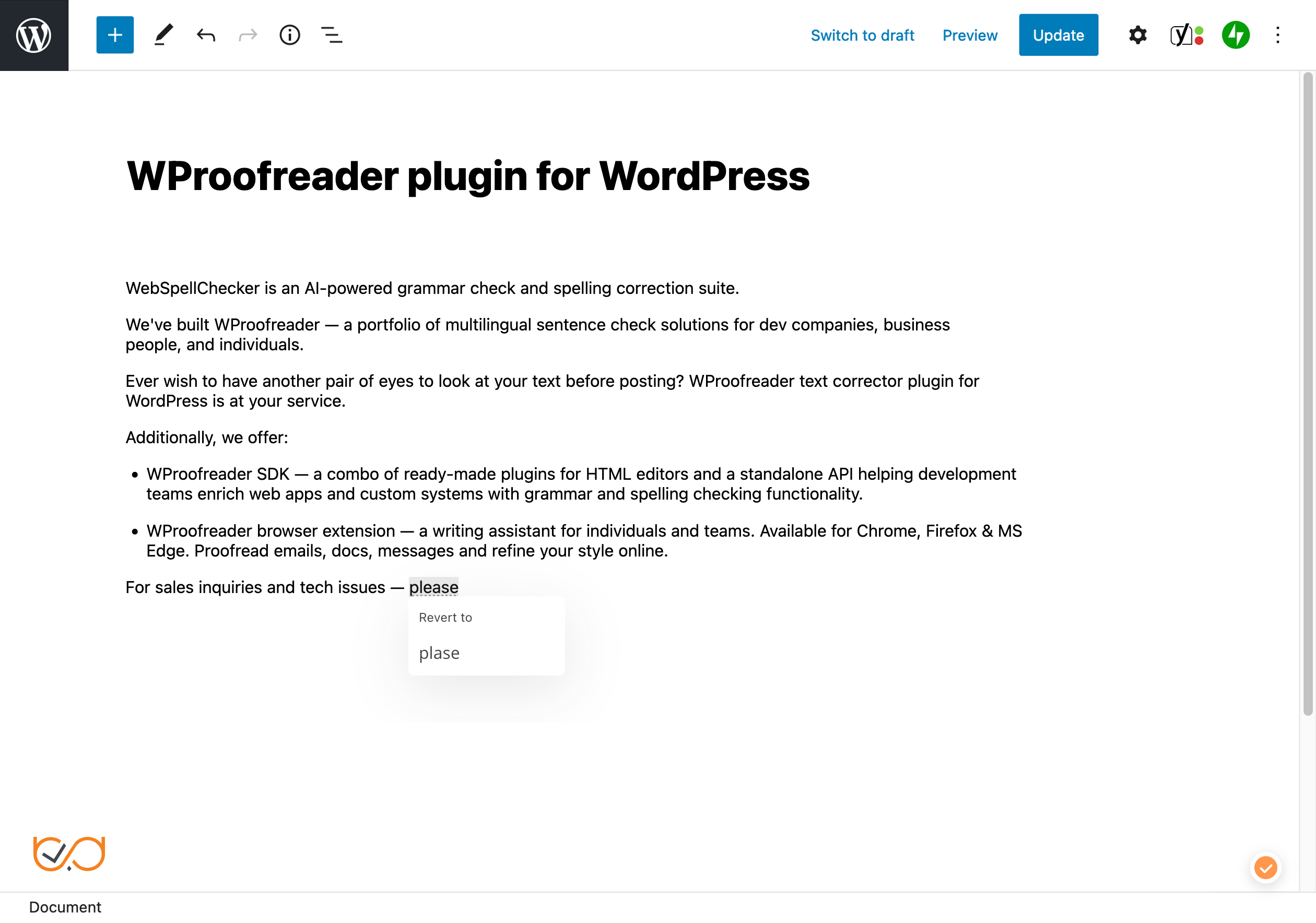Viewport: 1316px width, 923px height.
Task: Click the Yoast SEO plugin icon
Action: click(x=1185, y=35)
